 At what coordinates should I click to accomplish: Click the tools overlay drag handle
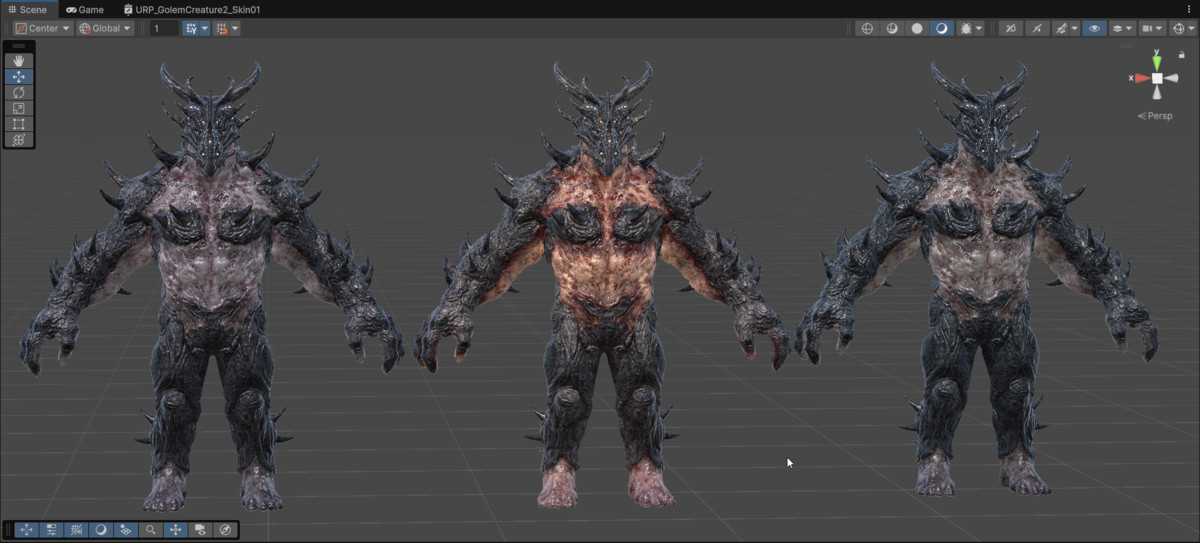click(x=19, y=47)
